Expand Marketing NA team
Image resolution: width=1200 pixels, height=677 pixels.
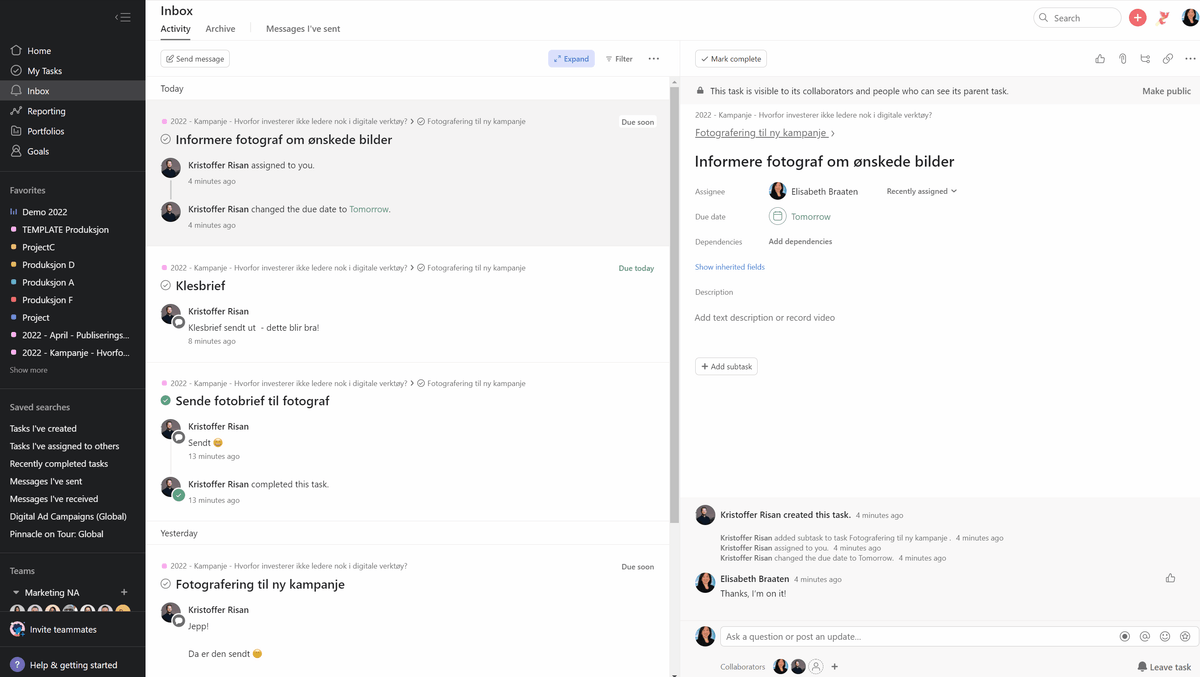click(x=15, y=593)
